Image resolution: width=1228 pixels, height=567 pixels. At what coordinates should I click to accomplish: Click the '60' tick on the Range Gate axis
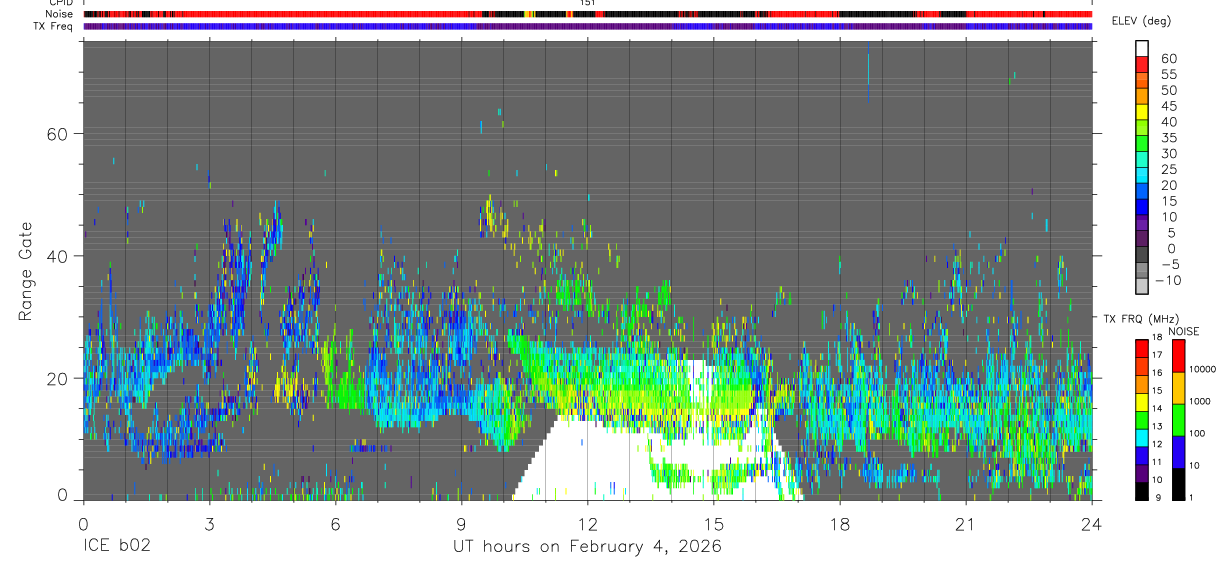click(56, 133)
